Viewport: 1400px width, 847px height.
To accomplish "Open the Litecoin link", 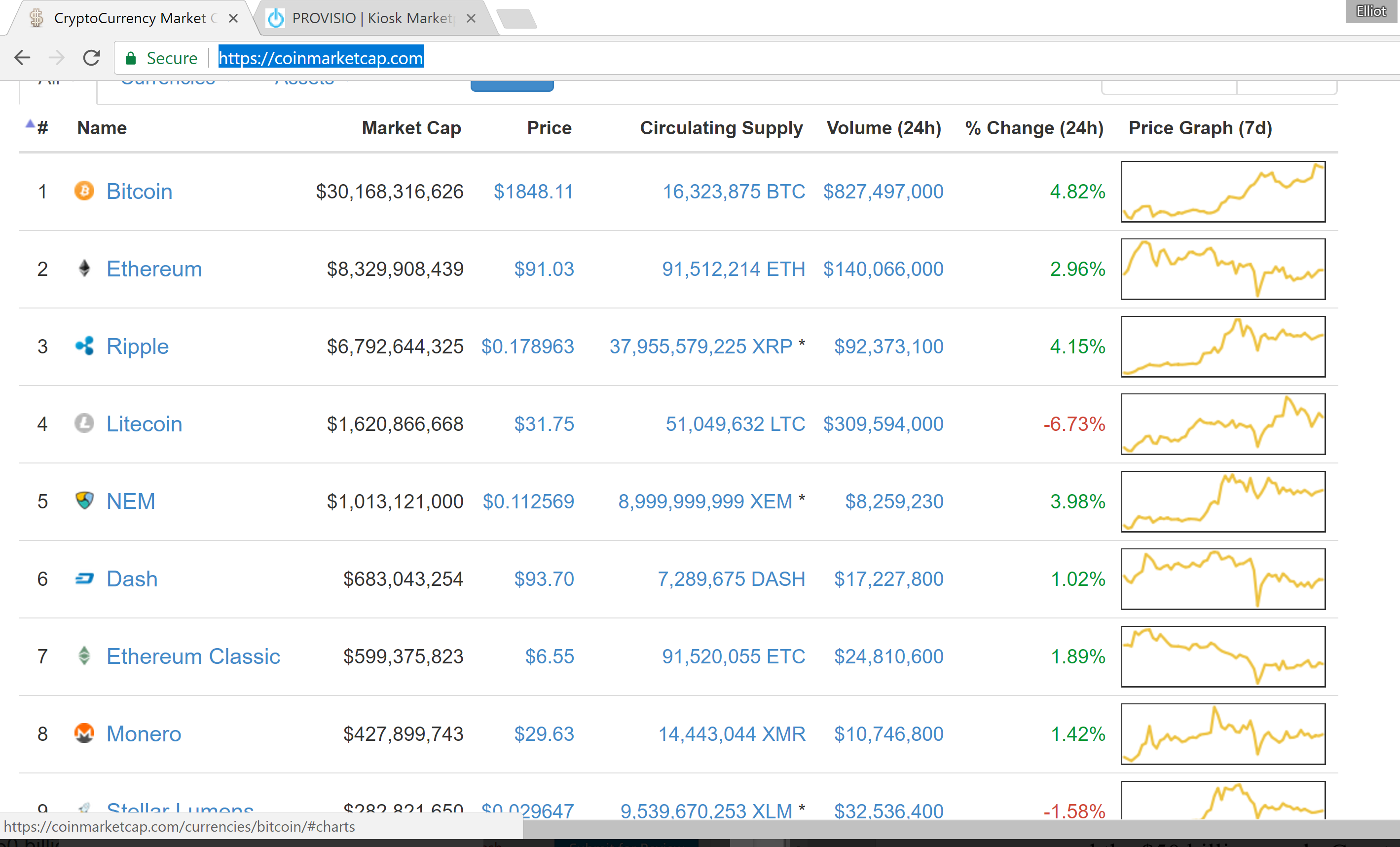I will [x=145, y=423].
